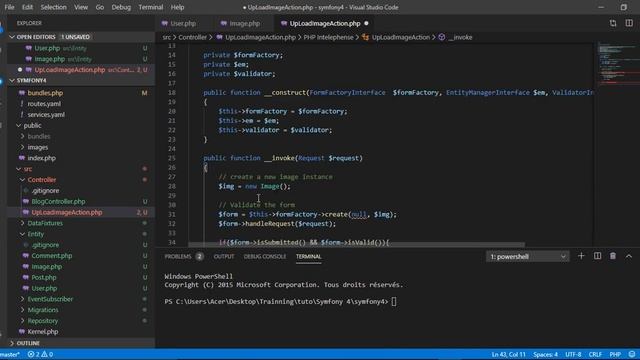Switch to the Debug Console tab
Viewport: 640px width, 360px height.
pos(265,257)
